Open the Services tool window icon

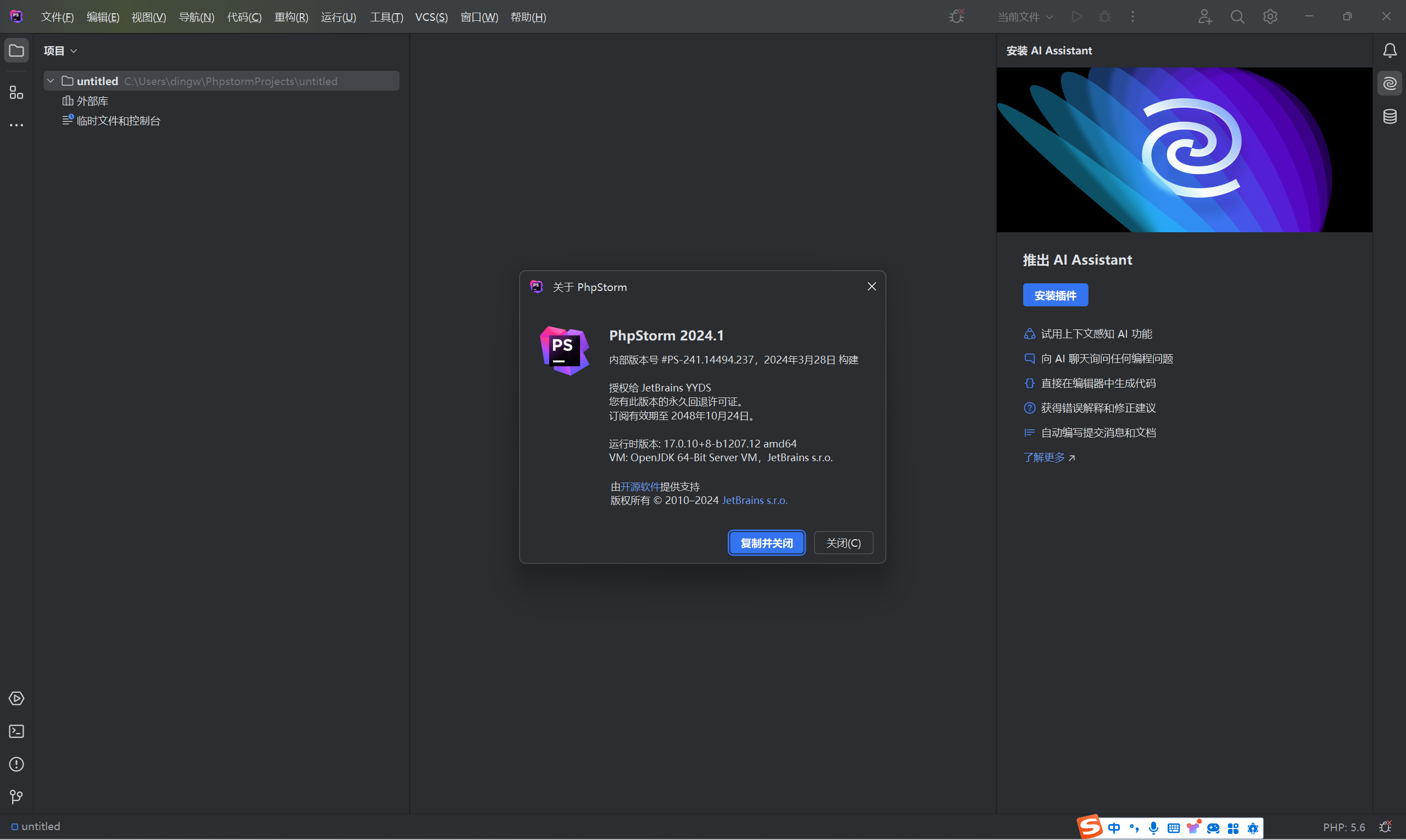(x=16, y=698)
